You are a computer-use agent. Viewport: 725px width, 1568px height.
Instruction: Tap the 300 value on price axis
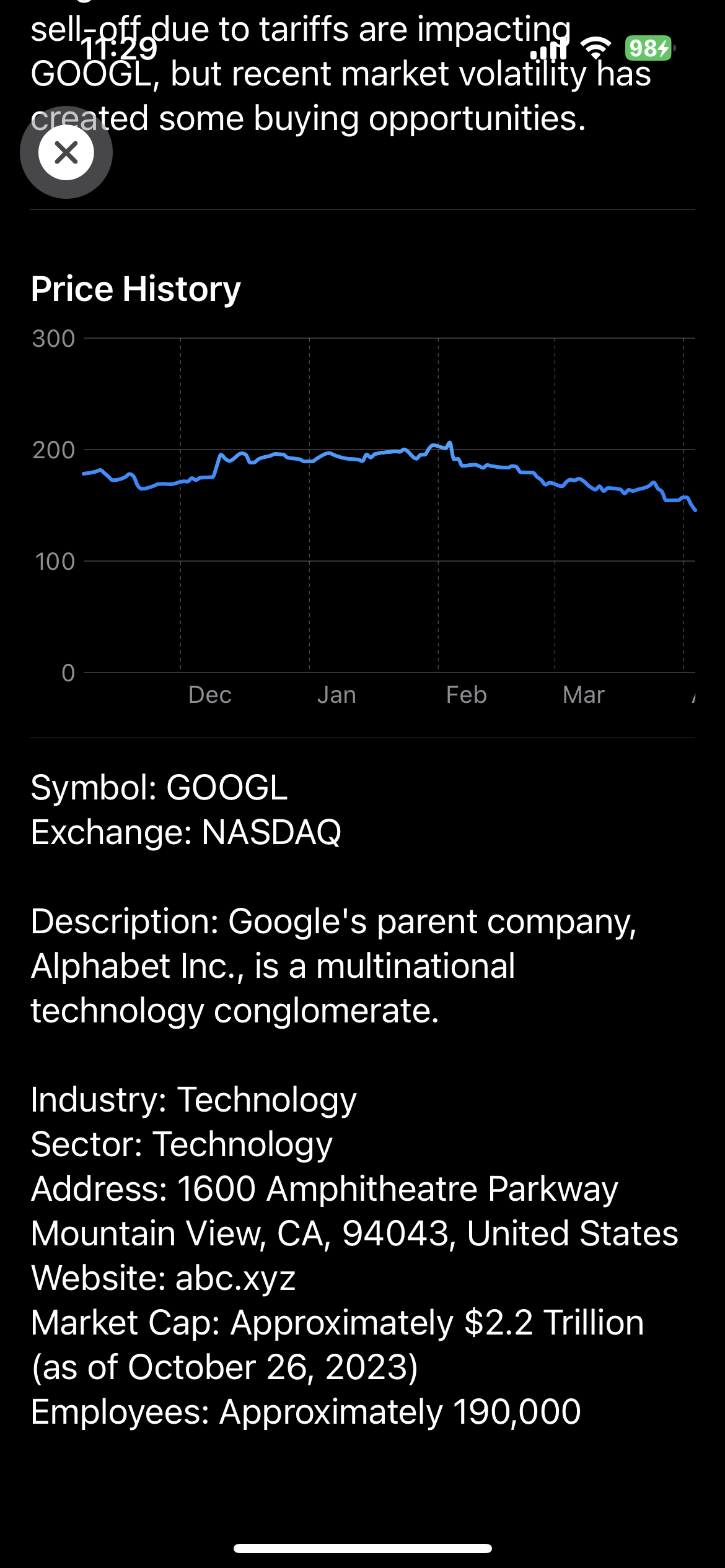pyautogui.click(x=53, y=339)
